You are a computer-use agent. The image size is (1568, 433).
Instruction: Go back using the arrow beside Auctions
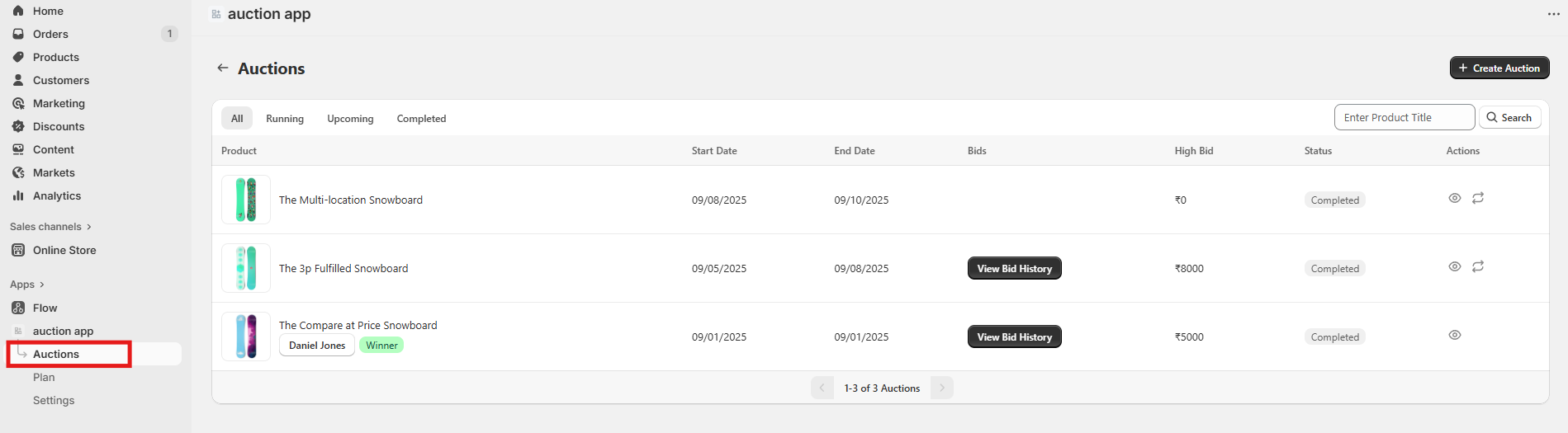coord(222,68)
